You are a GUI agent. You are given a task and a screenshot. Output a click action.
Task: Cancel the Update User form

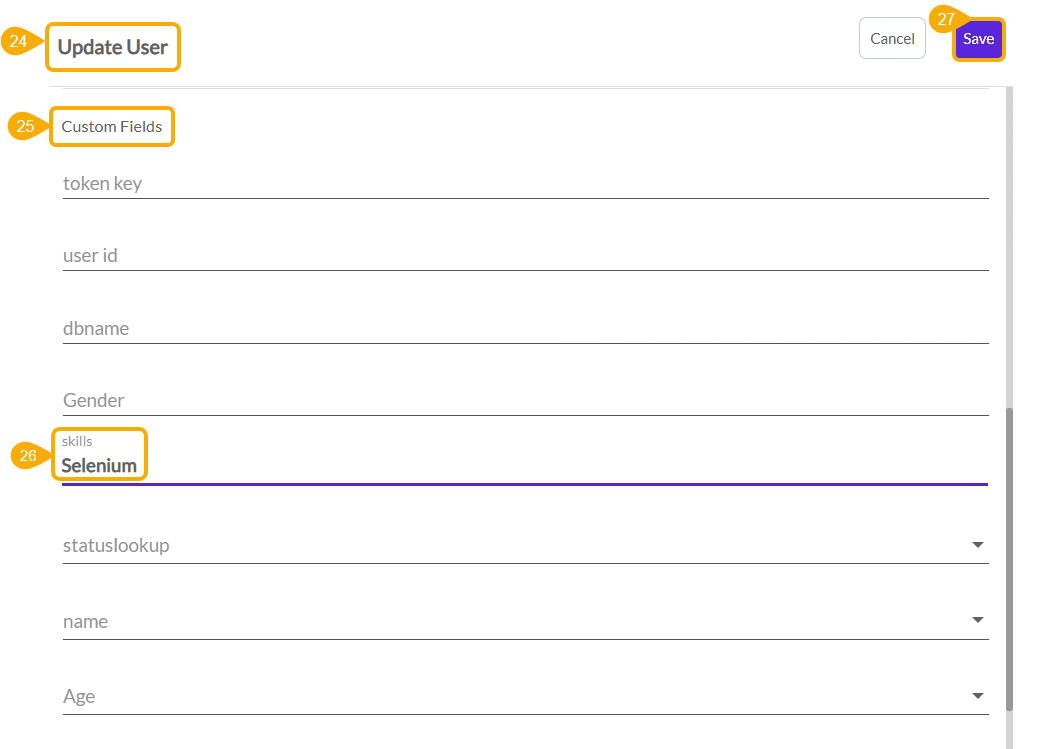pyautogui.click(x=892, y=39)
